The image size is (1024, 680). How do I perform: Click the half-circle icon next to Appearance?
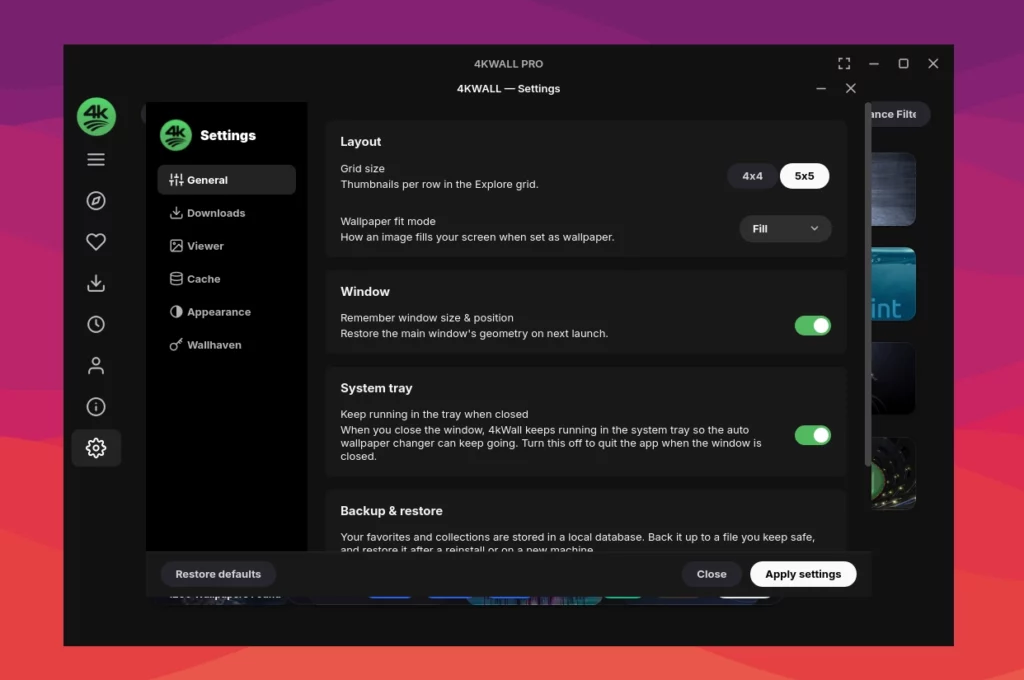[176, 312]
